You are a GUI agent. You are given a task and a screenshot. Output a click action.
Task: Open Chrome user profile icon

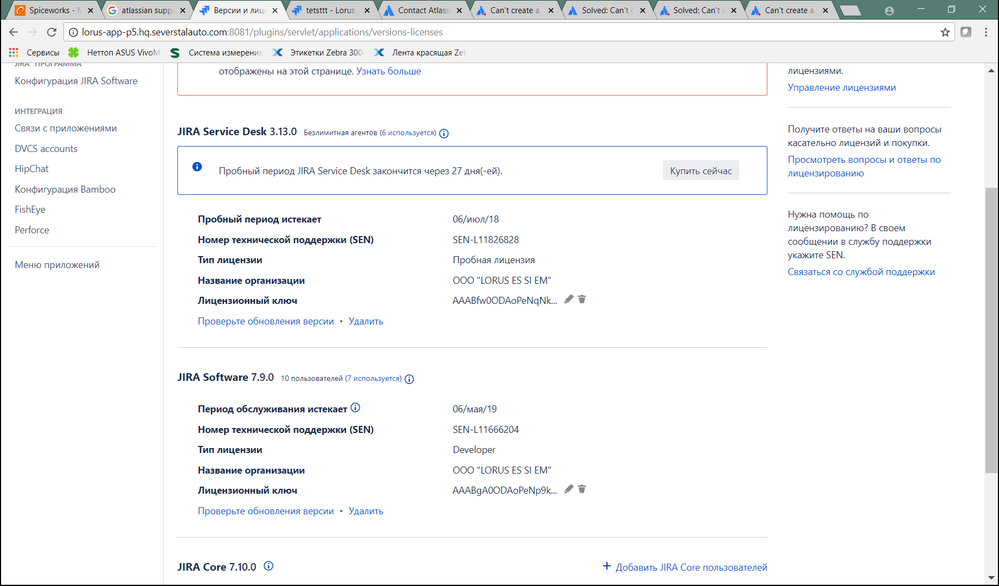(889, 10)
